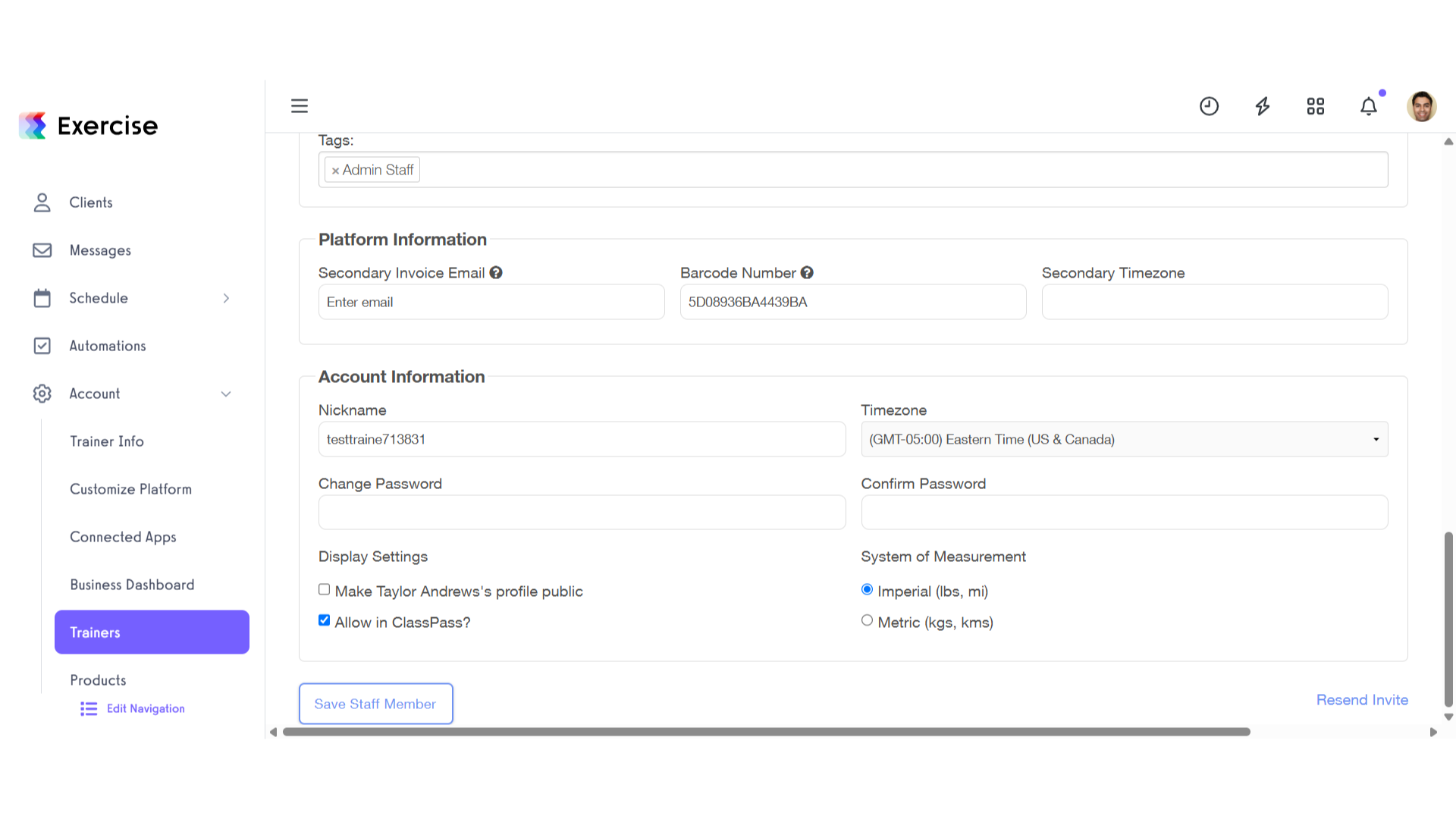The width and height of the screenshot is (1456, 819).
Task: Open the hamburger menu icon
Action: tap(300, 106)
